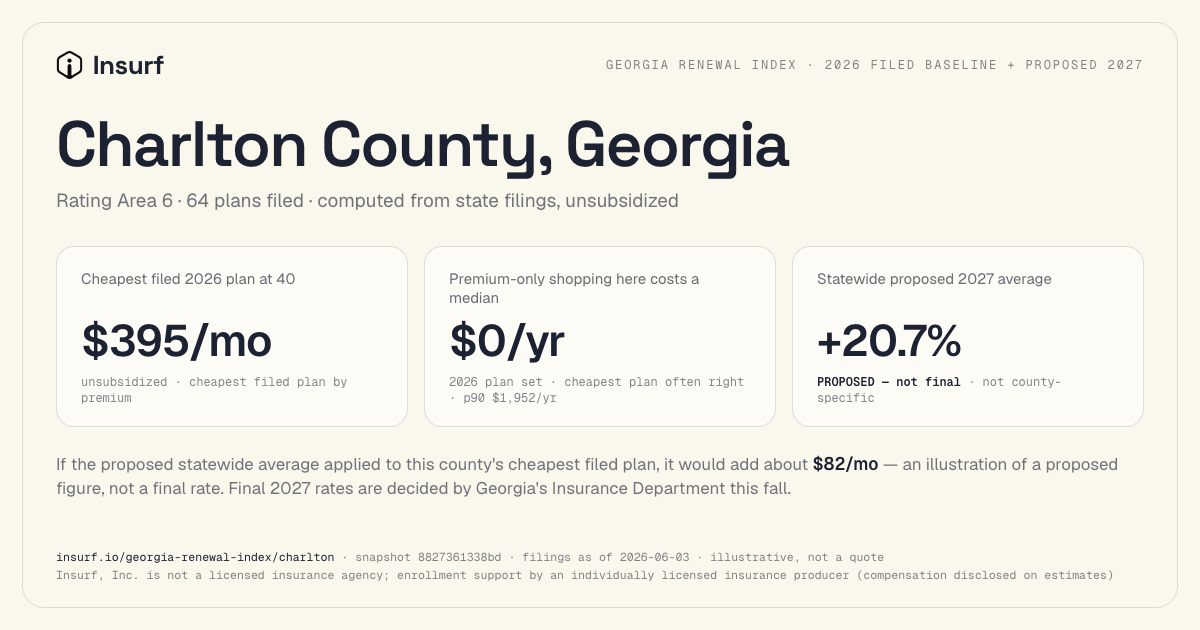
Task: Click the +20.7% proposed increase figure
Action: coord(889,342)
